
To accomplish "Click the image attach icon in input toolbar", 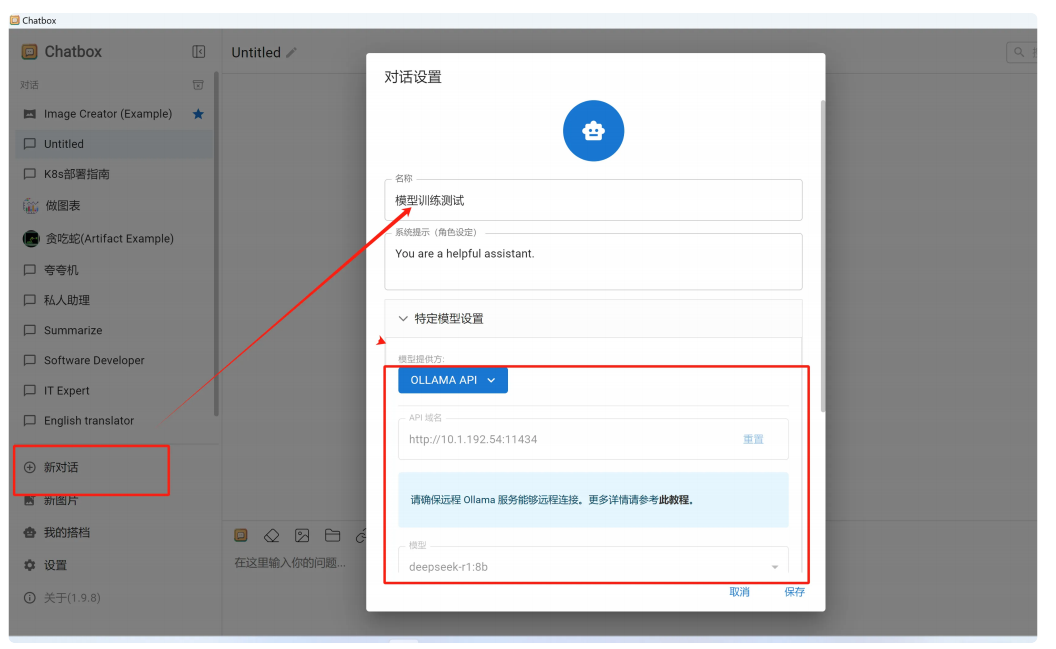I will pyautogui.click(x=302, y=536).
